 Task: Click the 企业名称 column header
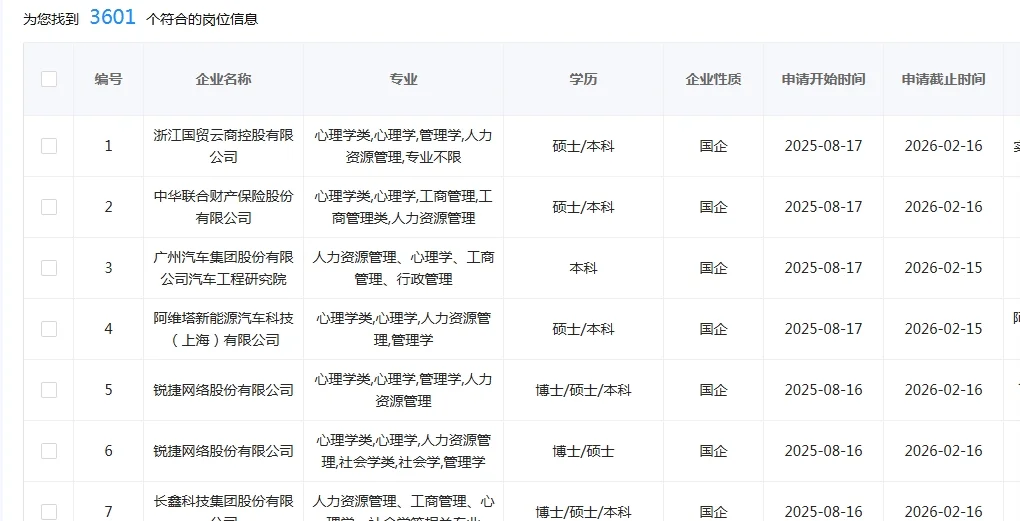pyautogui.click(x=223, y=79)
